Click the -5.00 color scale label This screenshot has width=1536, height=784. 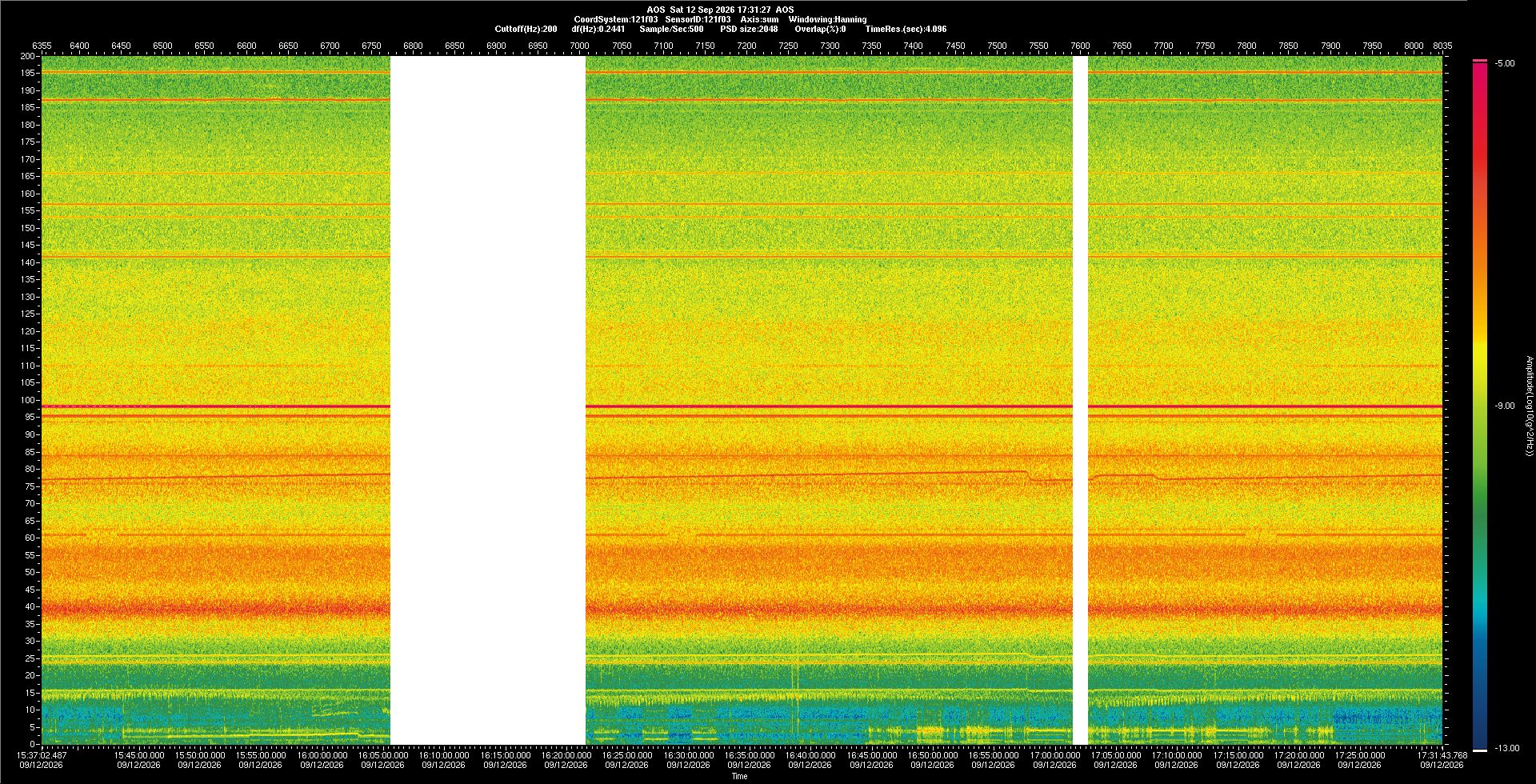point(1505,63)
